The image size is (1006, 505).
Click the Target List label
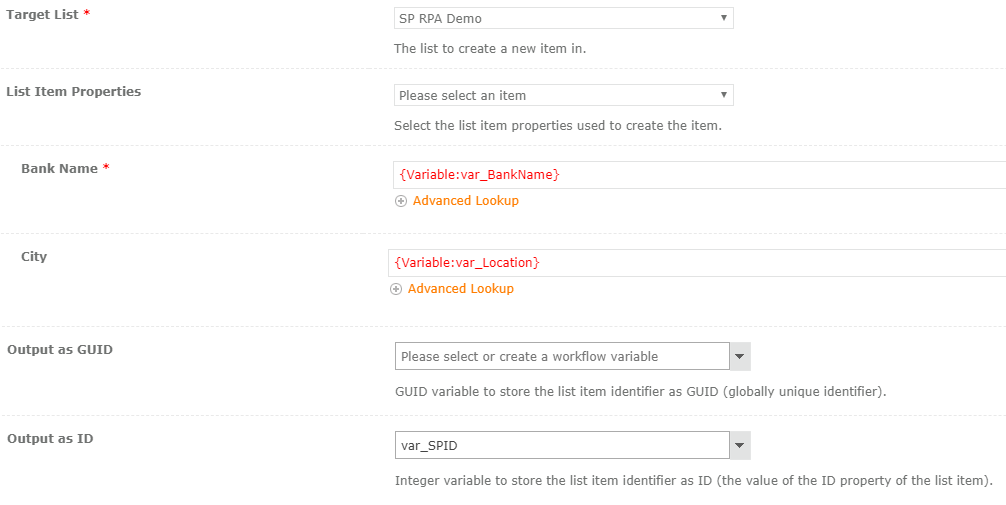point(42,15)
